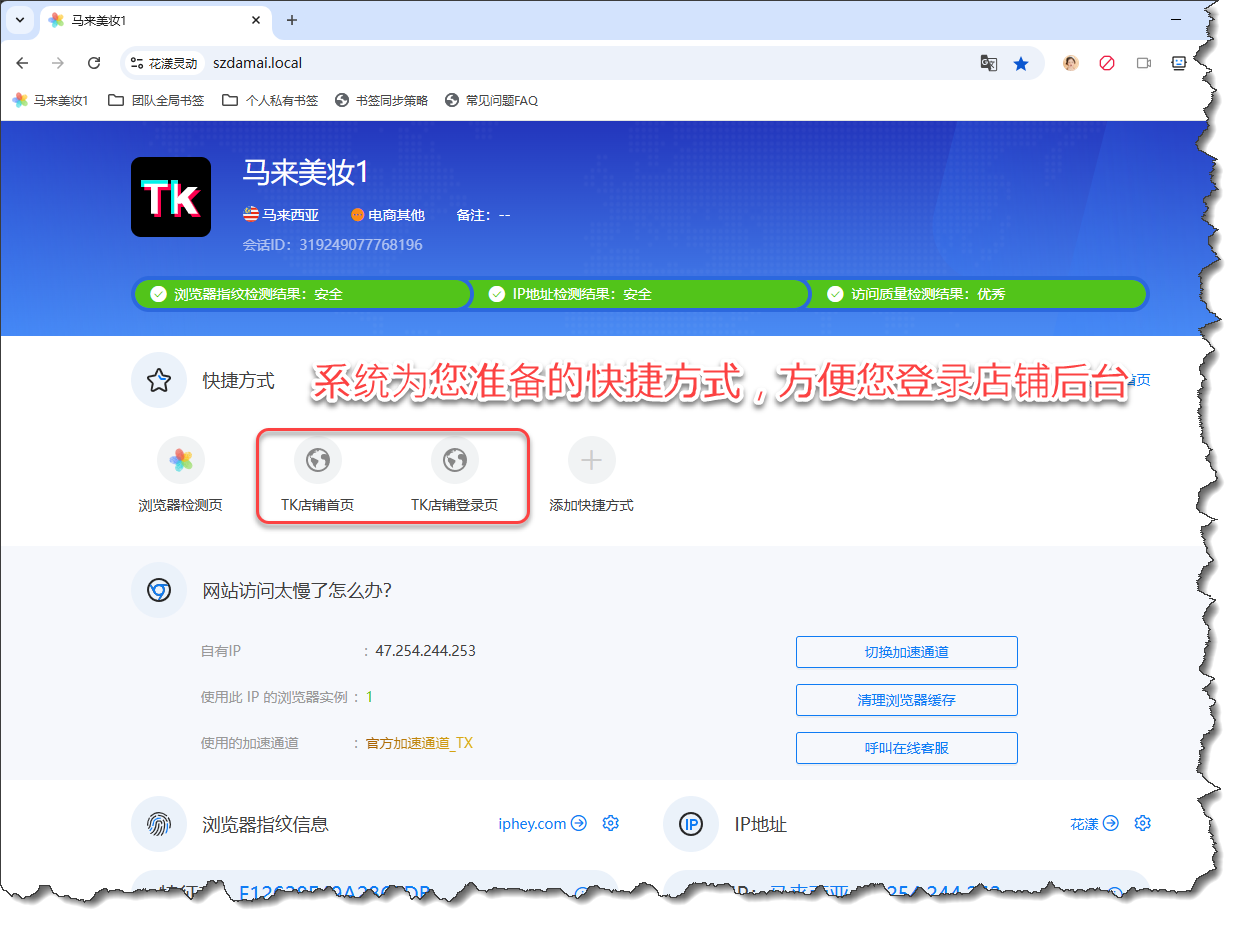Click 浏览器指纹检测结果 status bar
1243x925 pixels.
(302, 294)
